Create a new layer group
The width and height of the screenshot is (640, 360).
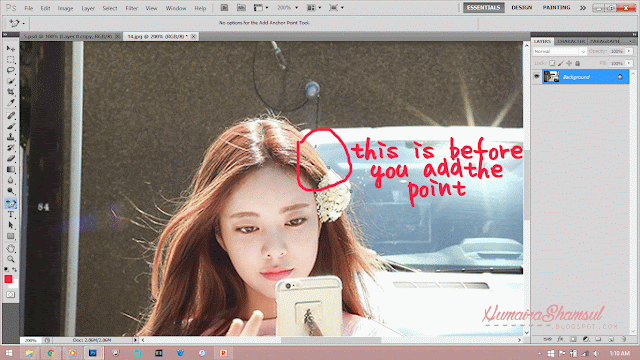pyautogui.click(x=598, y=339)
